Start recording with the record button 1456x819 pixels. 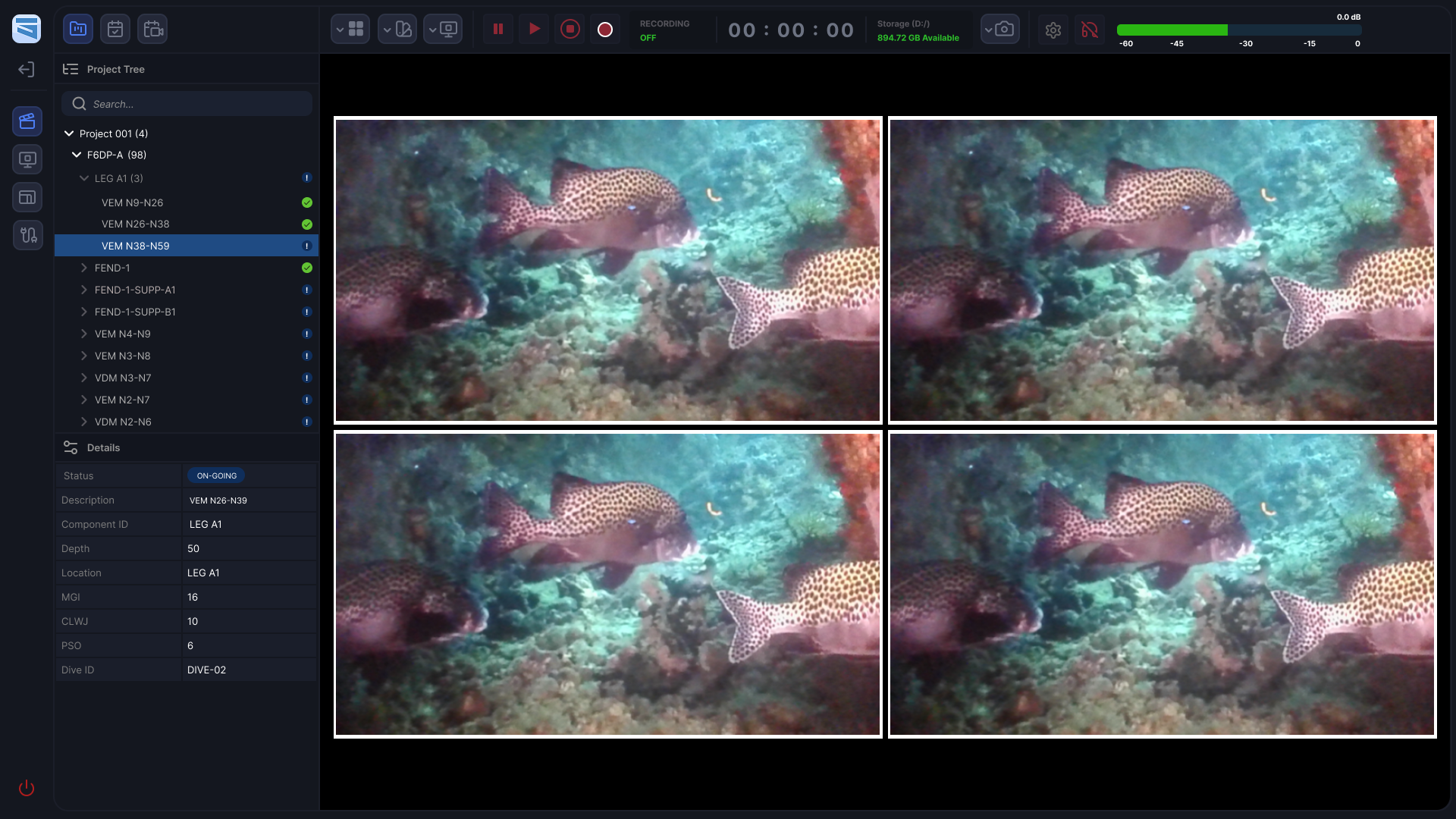(x=604, y=30)
